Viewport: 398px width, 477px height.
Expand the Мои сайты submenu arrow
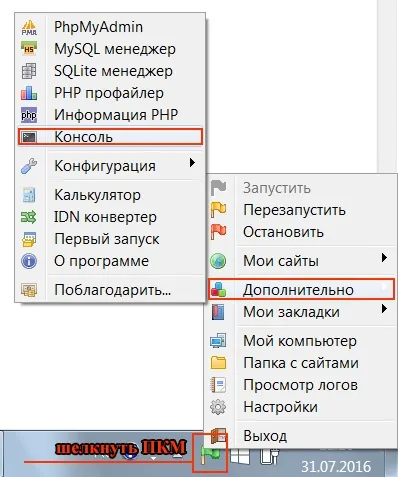point(384,258)
